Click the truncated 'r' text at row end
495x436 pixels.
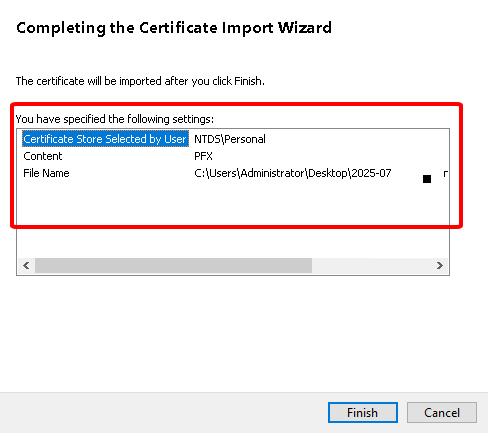(445, 173)
